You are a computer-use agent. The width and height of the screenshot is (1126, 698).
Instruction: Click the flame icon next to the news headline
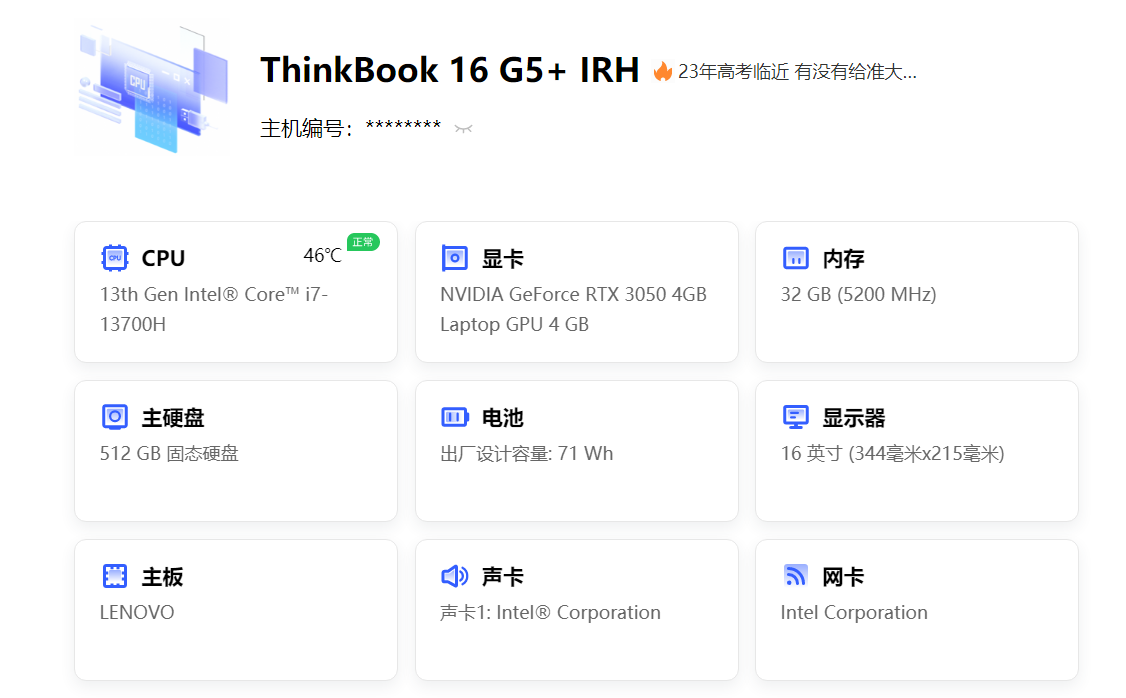[x=662, y=71]
